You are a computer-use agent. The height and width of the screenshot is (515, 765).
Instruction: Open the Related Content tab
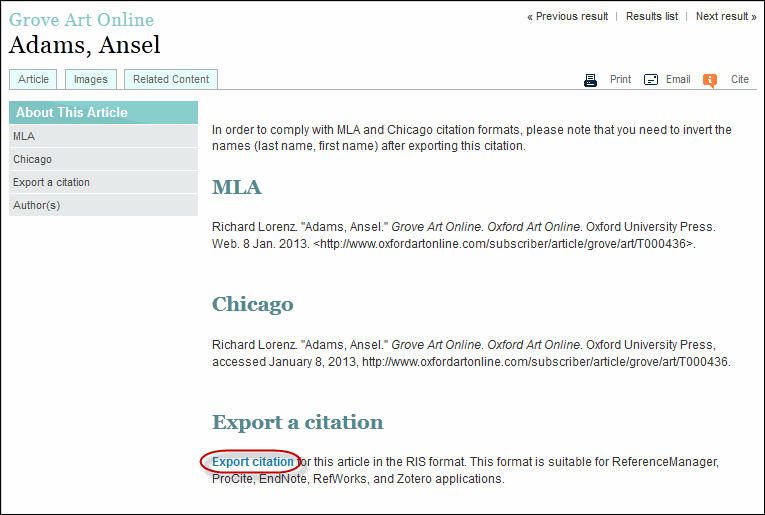pos(171,79)
